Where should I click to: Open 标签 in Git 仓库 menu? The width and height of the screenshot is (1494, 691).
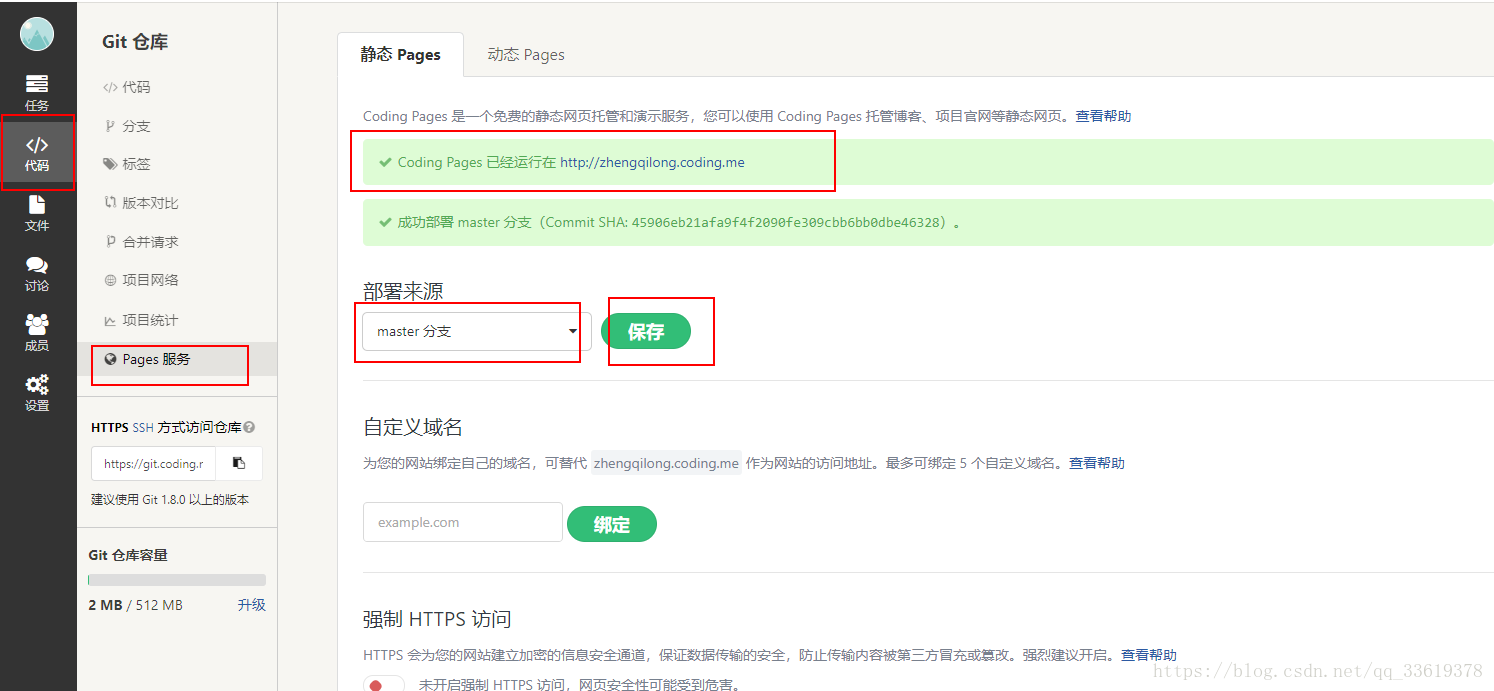click(127, 164)
